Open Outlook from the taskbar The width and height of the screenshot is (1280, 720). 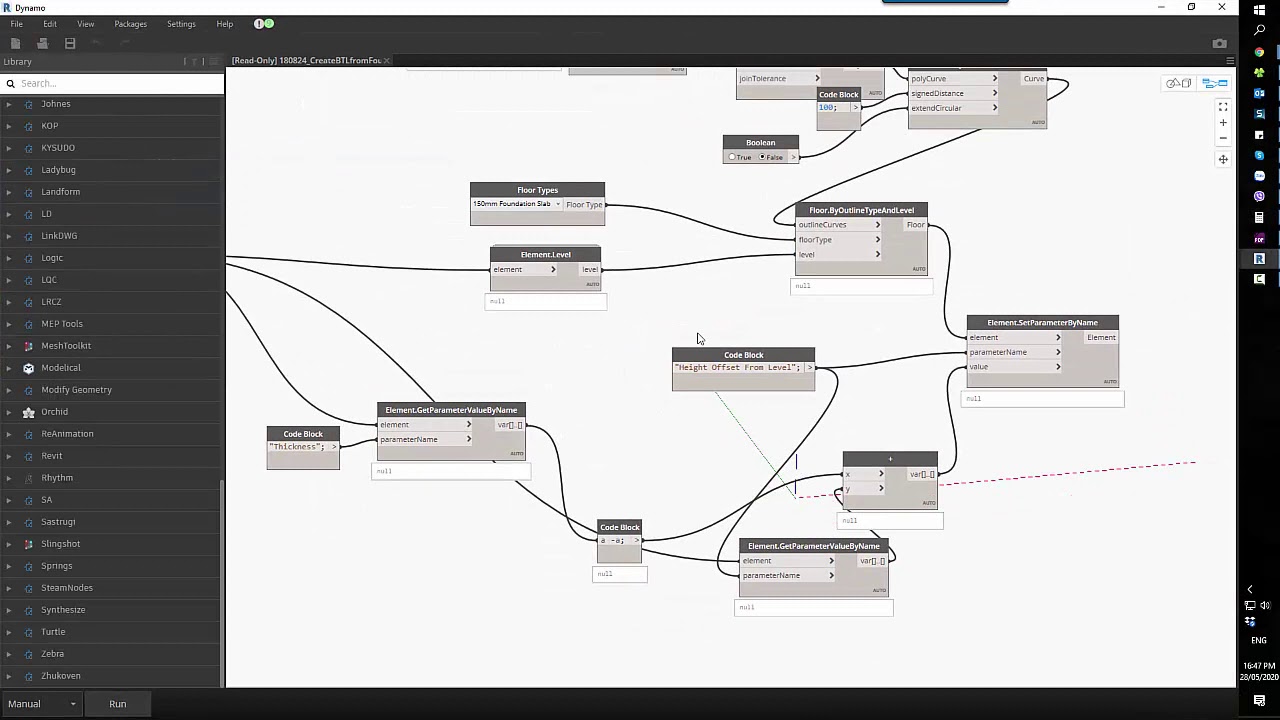pyautogui.click(x=1259, y=93)
